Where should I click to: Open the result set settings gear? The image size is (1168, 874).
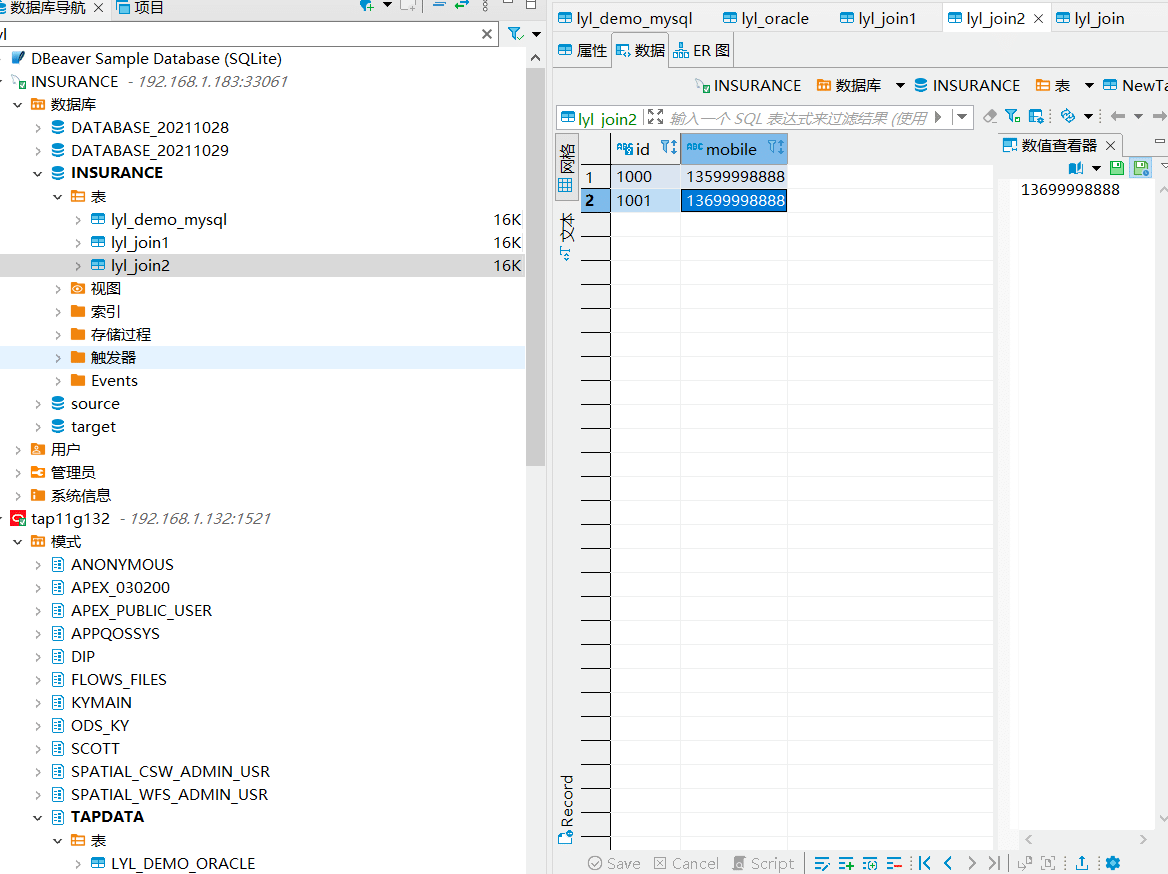1113,863
